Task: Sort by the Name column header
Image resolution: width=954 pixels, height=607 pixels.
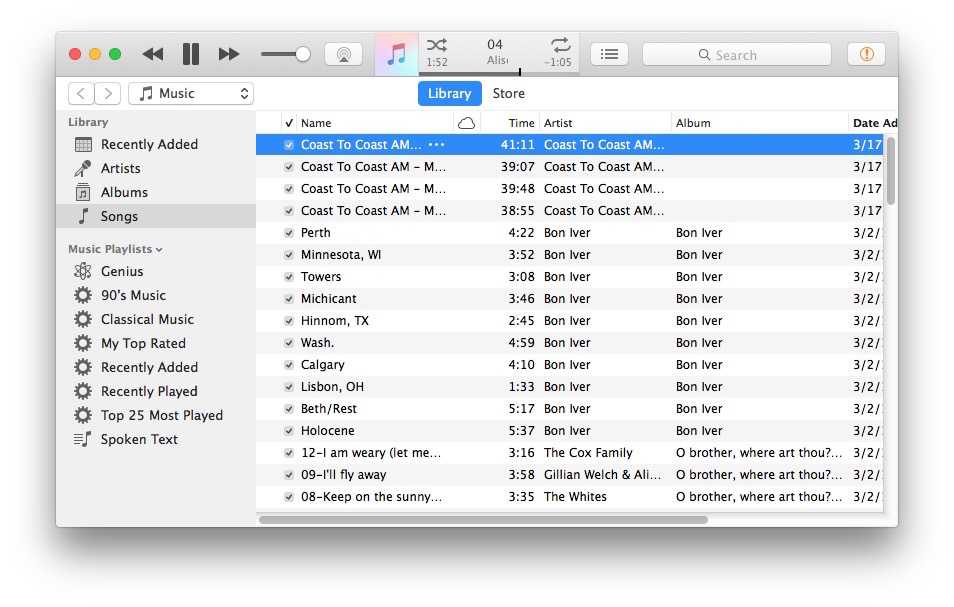Action: (375, 123)
